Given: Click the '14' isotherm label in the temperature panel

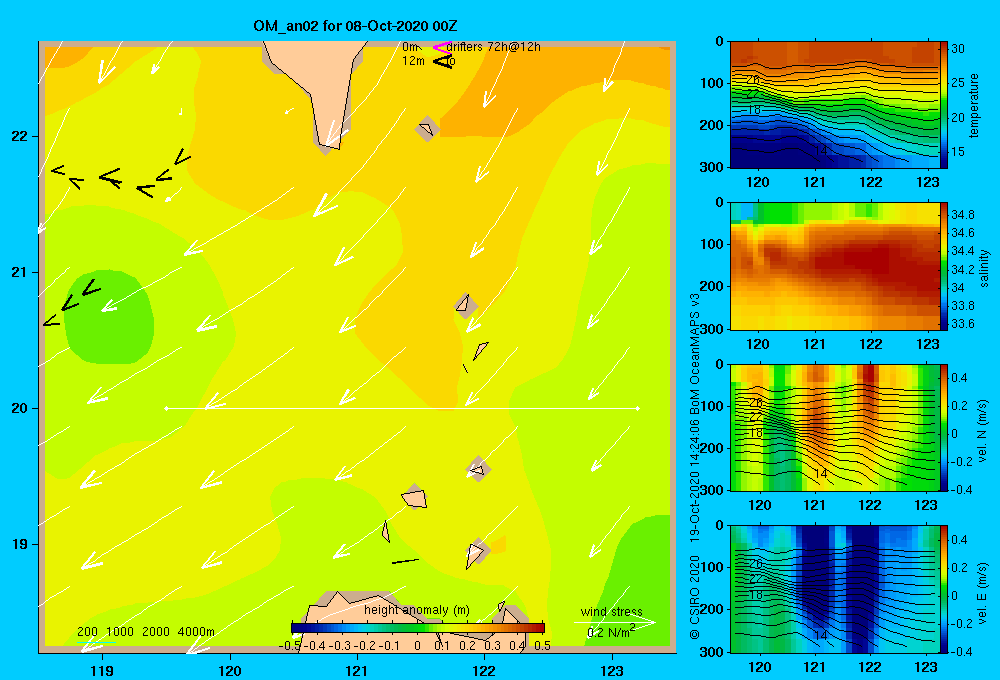Looking at the screenshot, I should click(x=821, y=151).
